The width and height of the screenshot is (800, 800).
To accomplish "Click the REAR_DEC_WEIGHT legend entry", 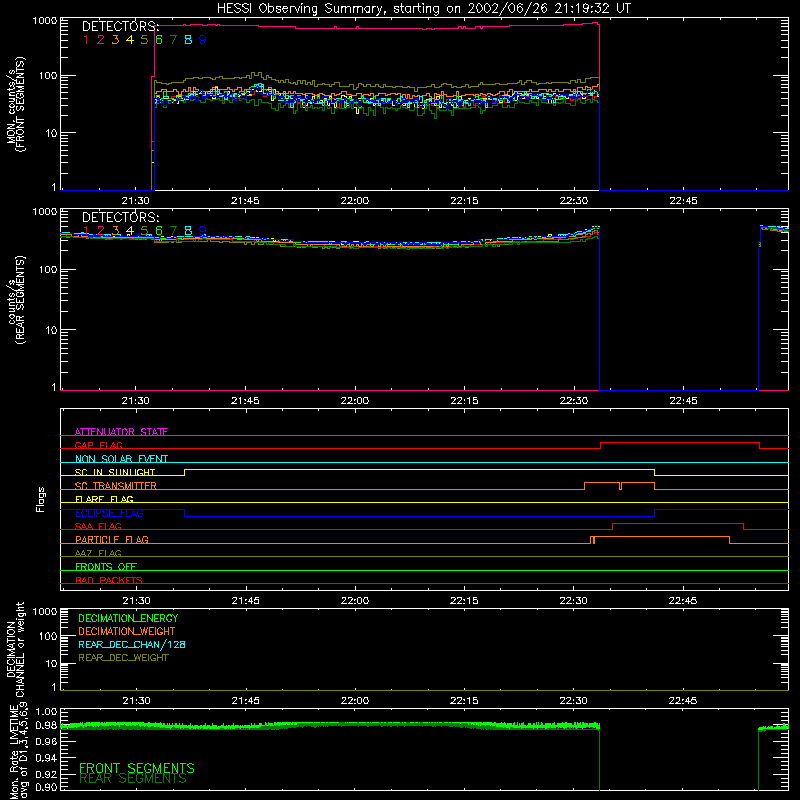I will (123, 658).
